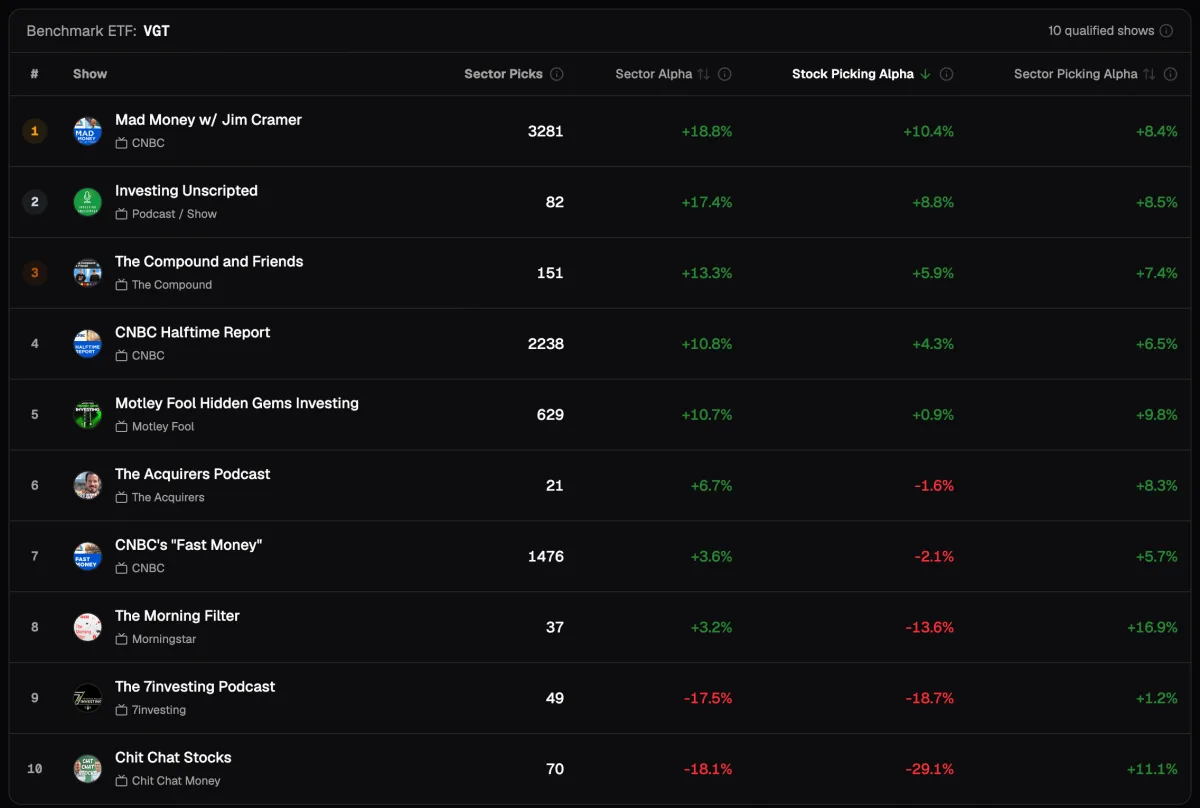
Task: Click info icon next to qualified shows
Action: [1166, 31]
